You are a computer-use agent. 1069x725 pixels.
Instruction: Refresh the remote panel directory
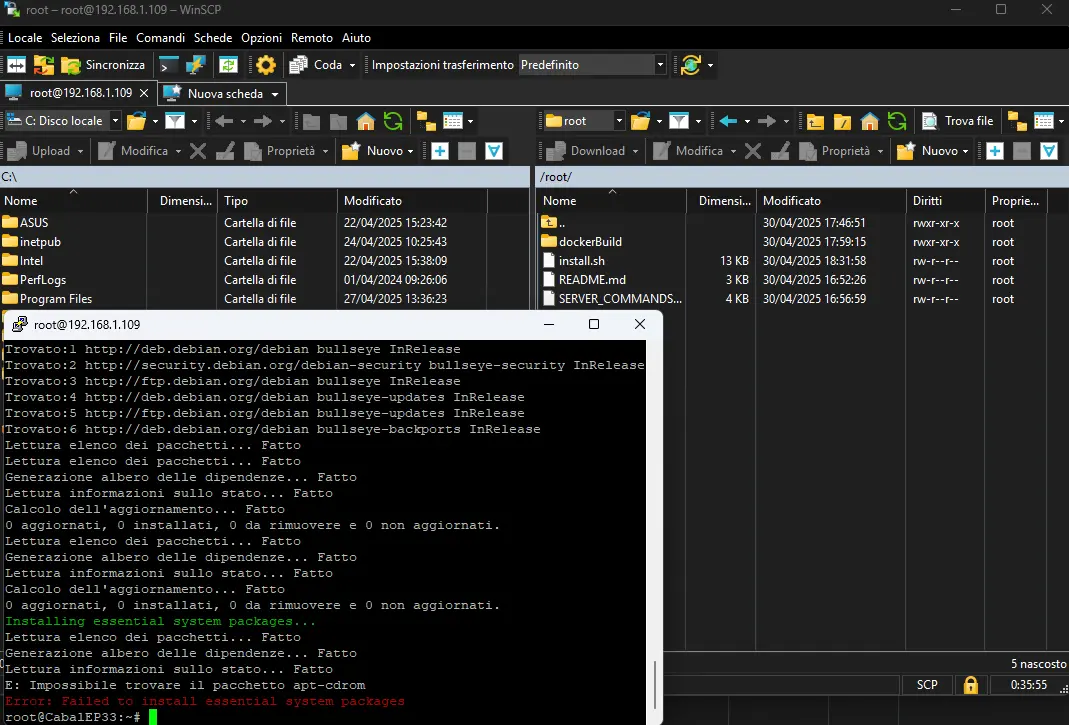click(897, 121)
